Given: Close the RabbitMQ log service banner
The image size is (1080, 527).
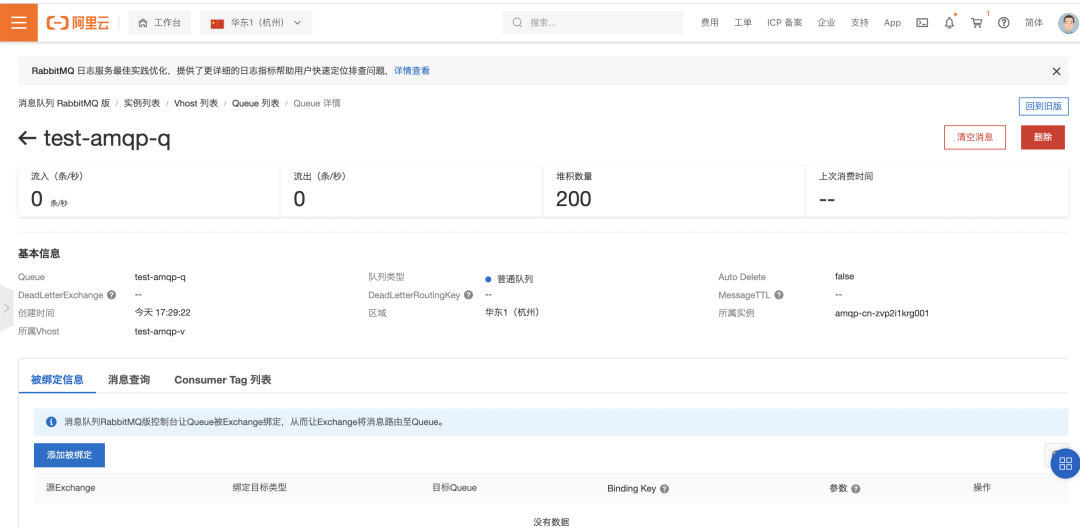Looking at the screenshot, I should click(1056, 71).
